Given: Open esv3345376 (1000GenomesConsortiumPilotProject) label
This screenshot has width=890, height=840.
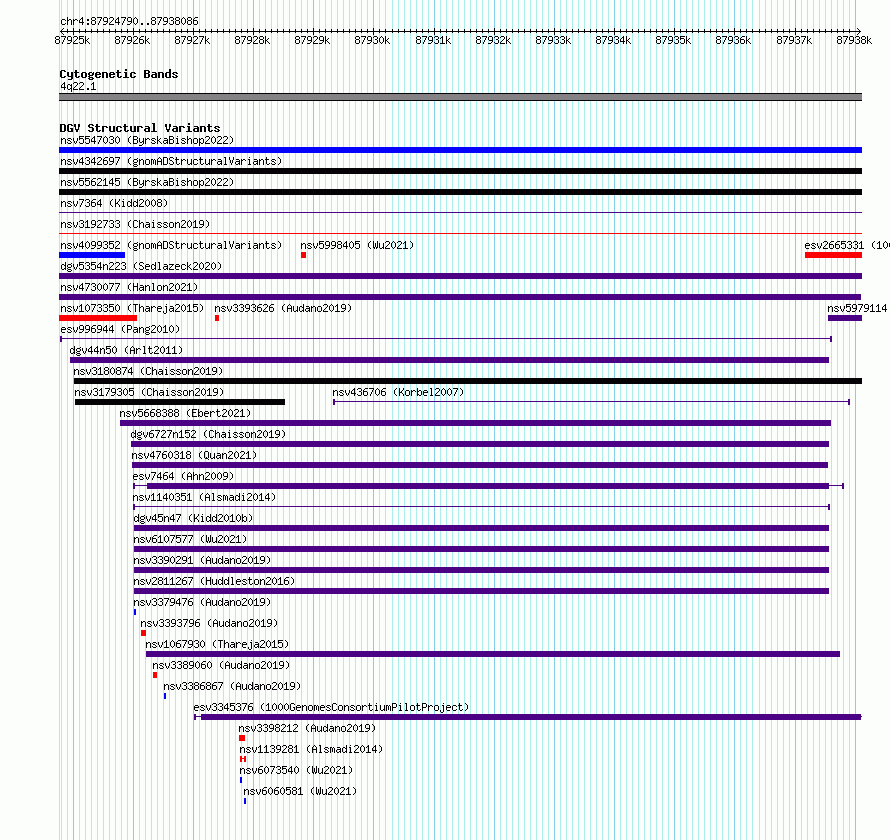Looking at the screenshot, I should 331,707.
